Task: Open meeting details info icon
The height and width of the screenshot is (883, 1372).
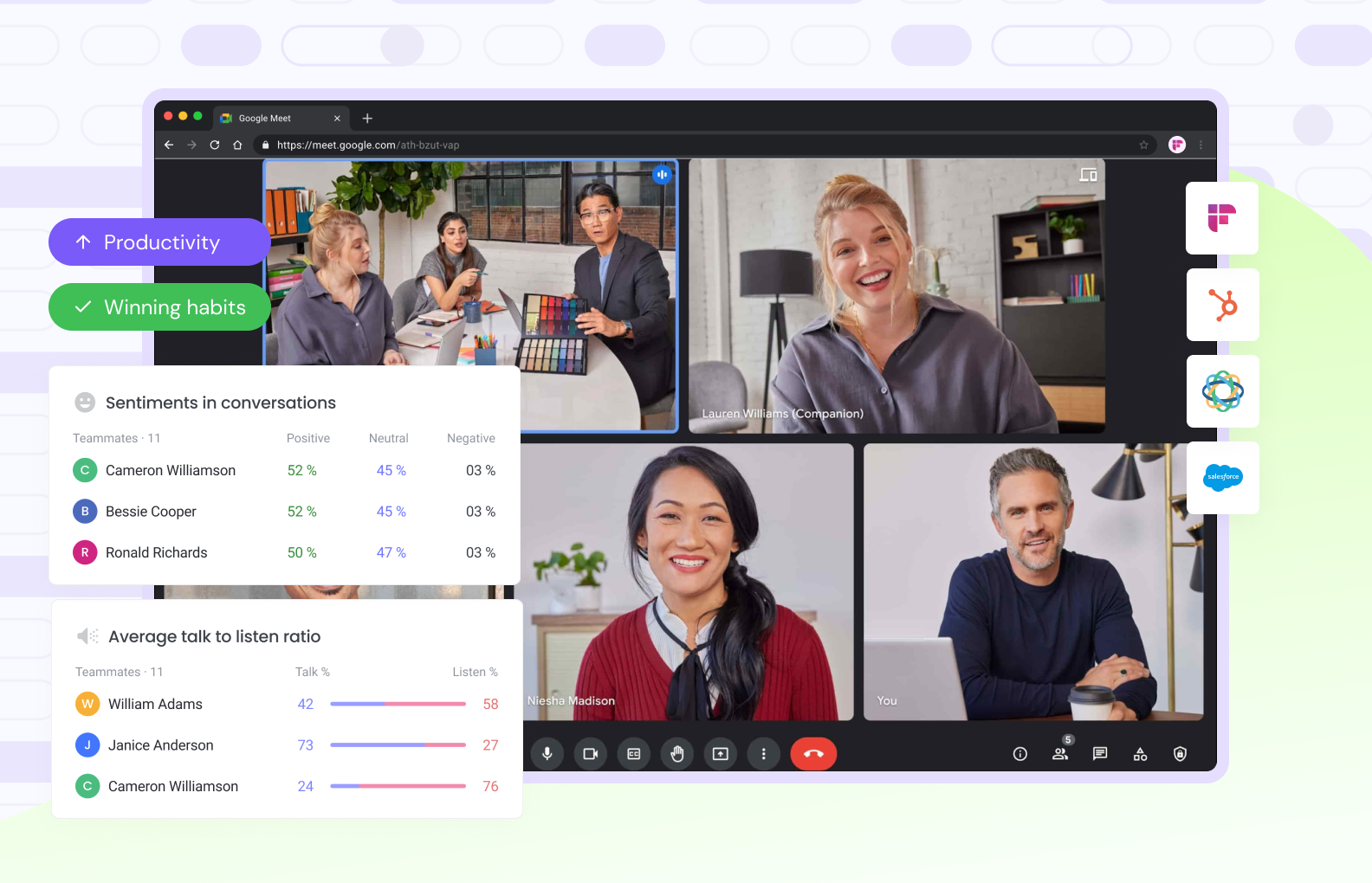Action: point(1020,754)
